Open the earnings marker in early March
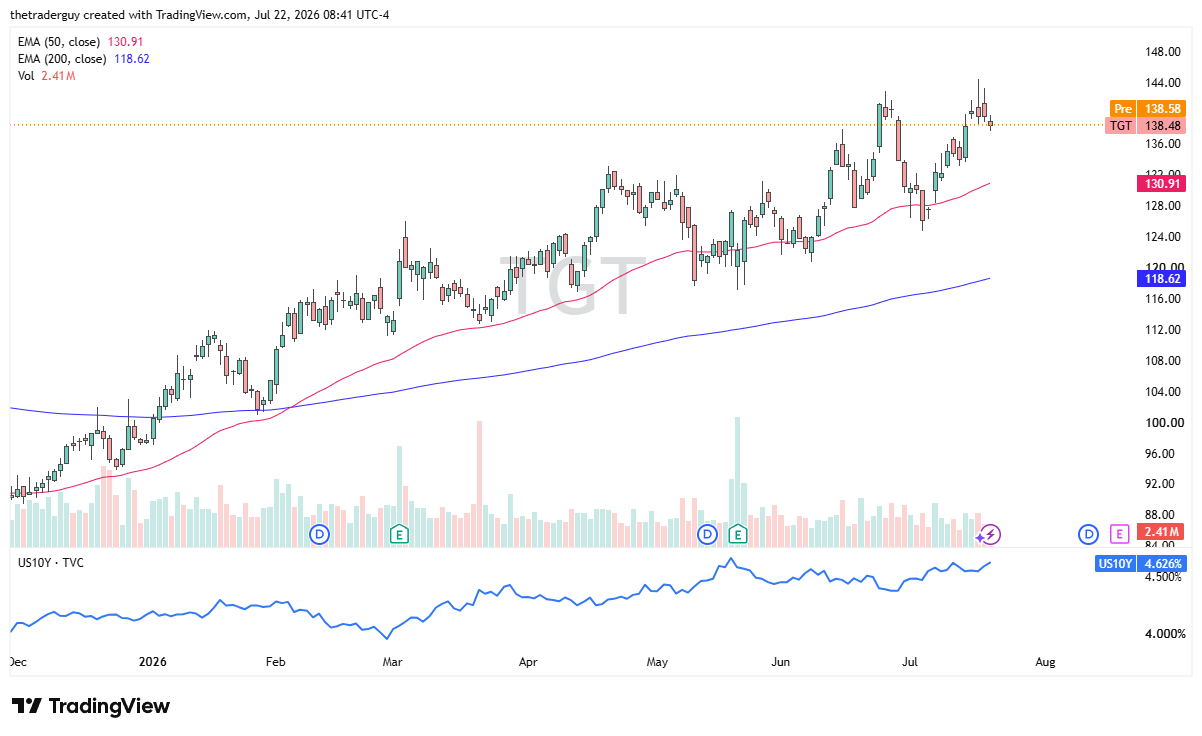Screen dimensions: 1202x736 click(399, 534)
